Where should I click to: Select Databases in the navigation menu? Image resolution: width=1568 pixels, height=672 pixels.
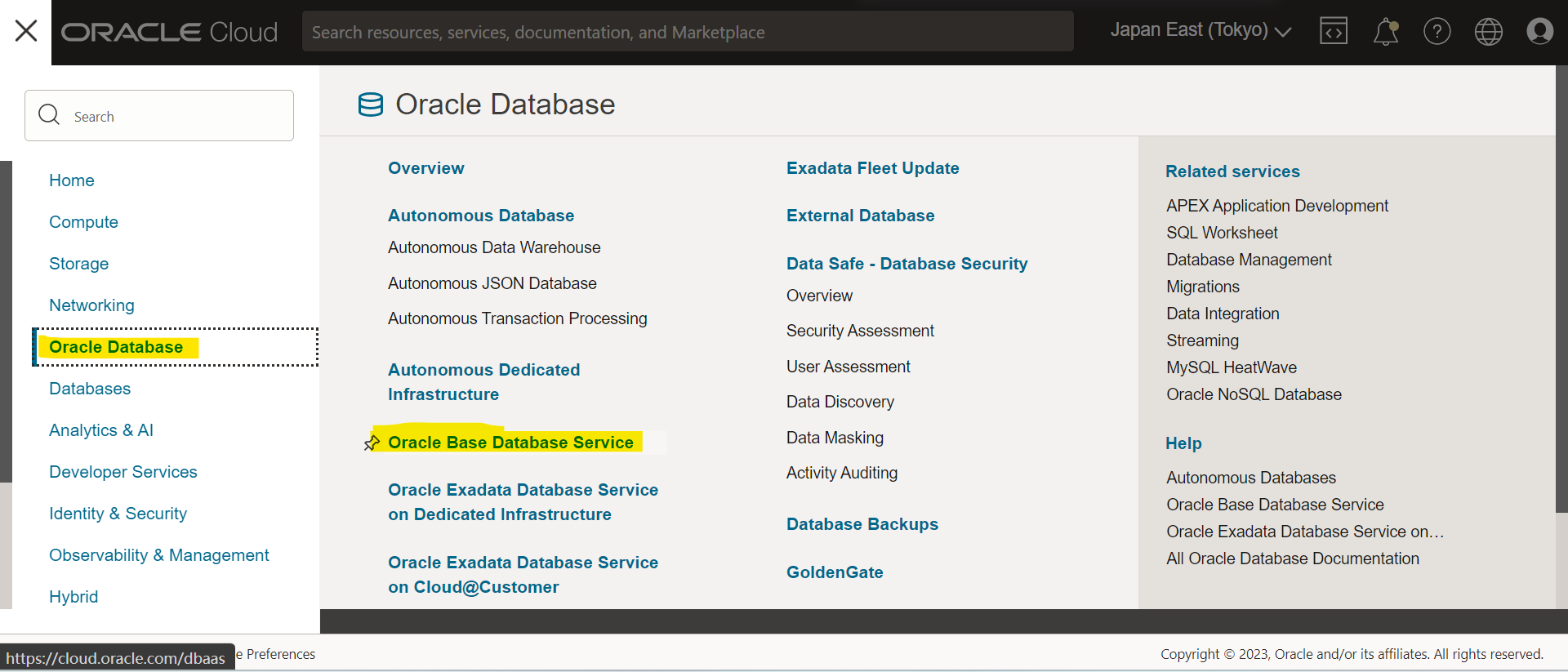(90, 389)
